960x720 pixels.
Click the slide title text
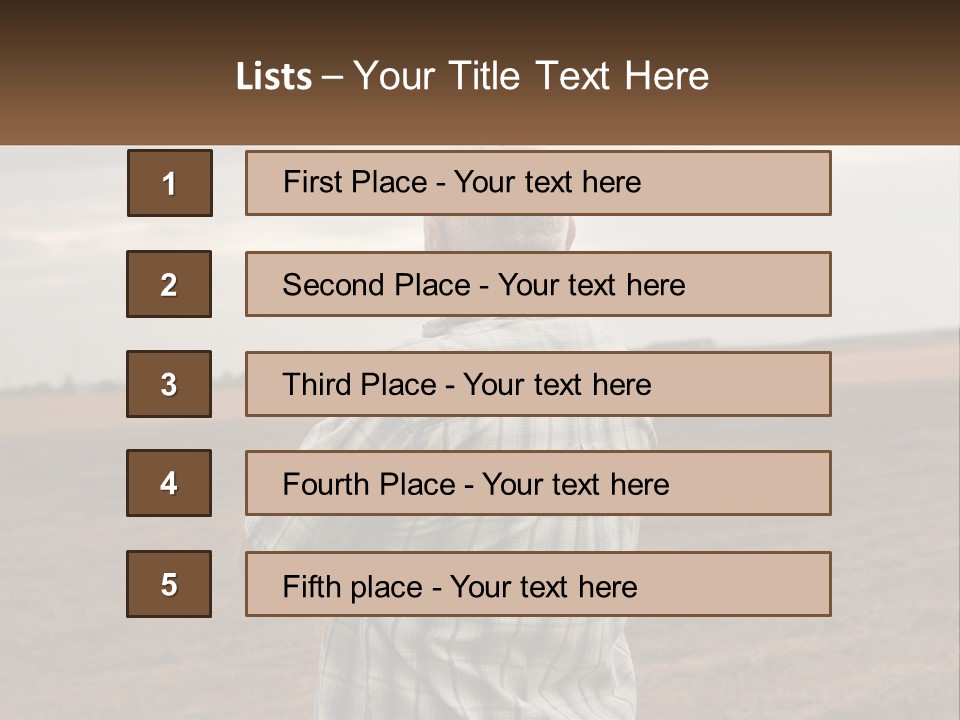(x=473, y=76)
